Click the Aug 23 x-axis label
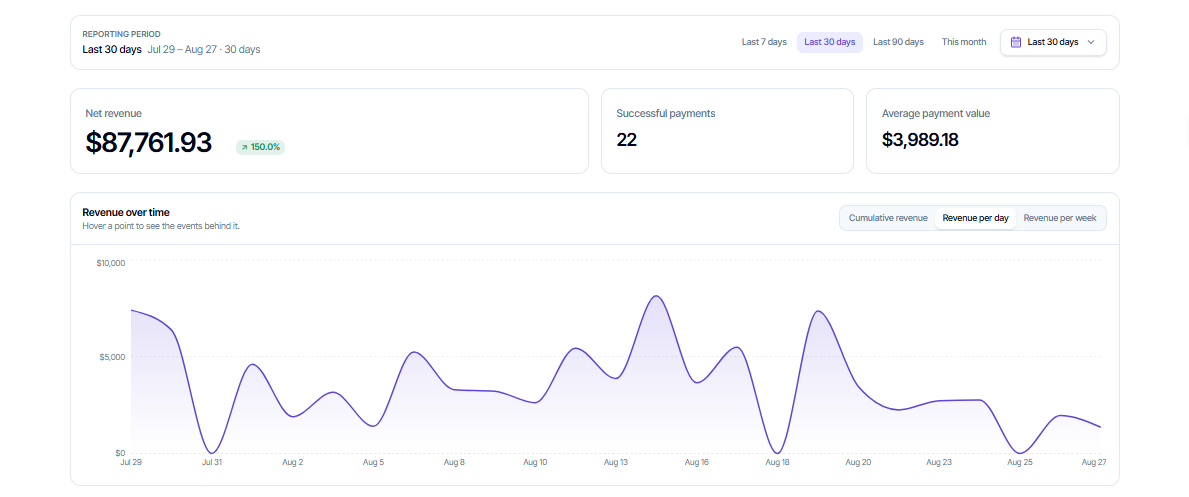The height and width of the screenshot is (497, 1189). click(939, 462)
